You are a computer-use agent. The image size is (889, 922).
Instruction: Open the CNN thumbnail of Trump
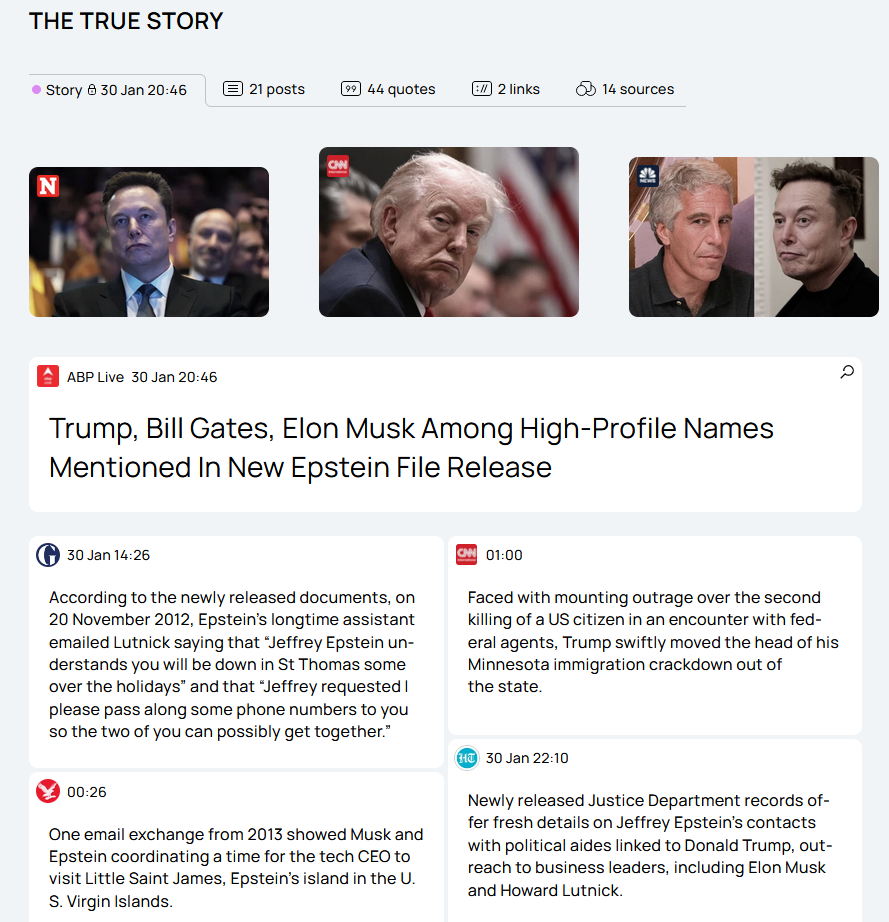[x=449, y=232]
